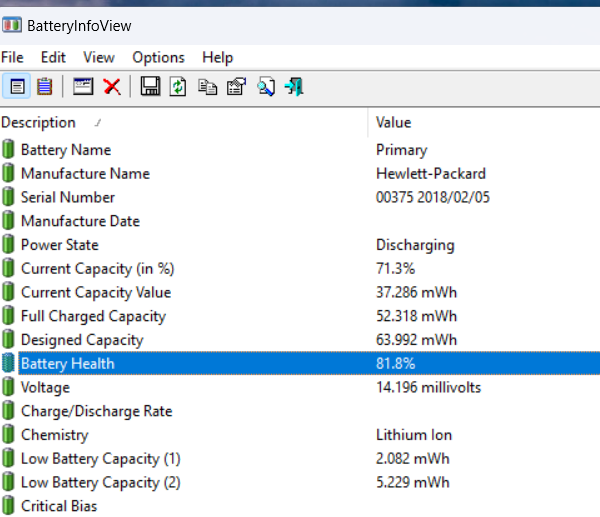Open Find via magnifier toolbar icon
The width and height of the screenshot is (600, 517).
coord(266,86)
